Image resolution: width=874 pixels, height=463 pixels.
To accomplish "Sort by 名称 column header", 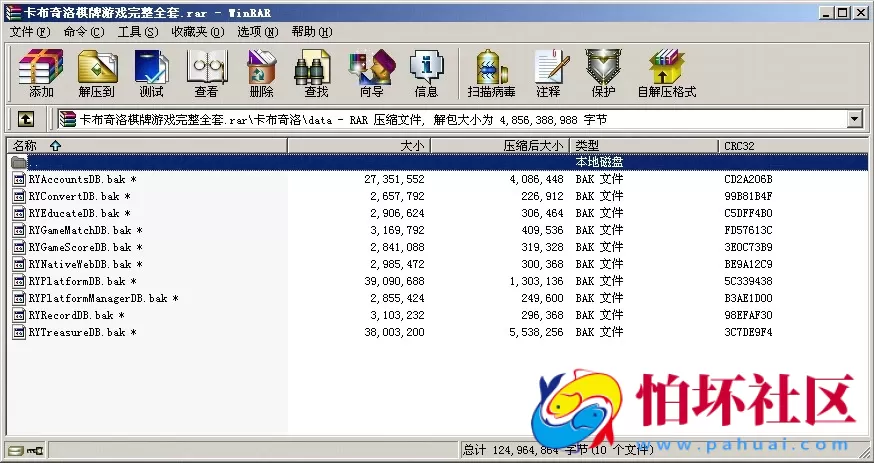I will 147,146.
